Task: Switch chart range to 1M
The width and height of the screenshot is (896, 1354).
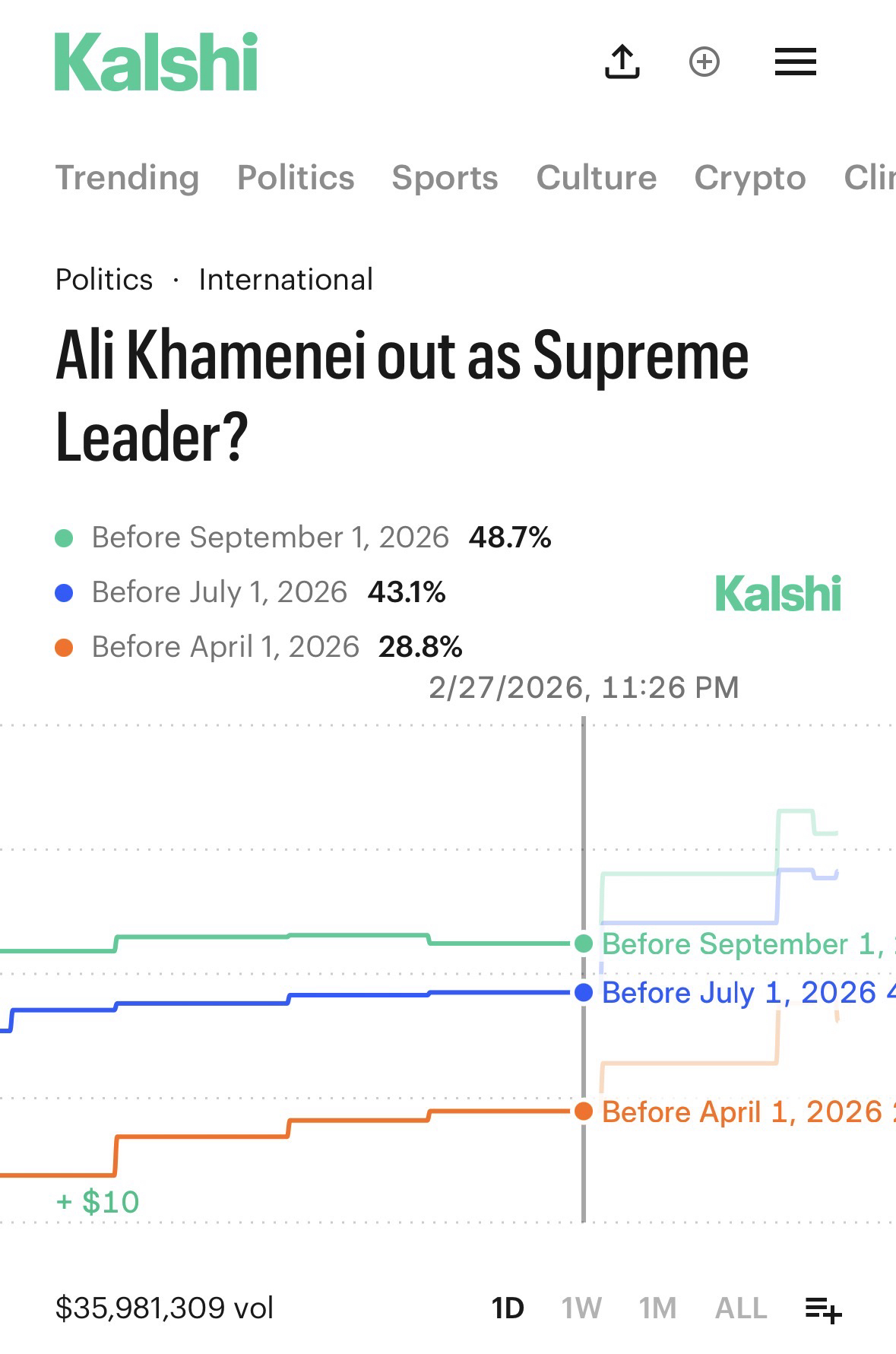Action: (x=657, y=1308)
